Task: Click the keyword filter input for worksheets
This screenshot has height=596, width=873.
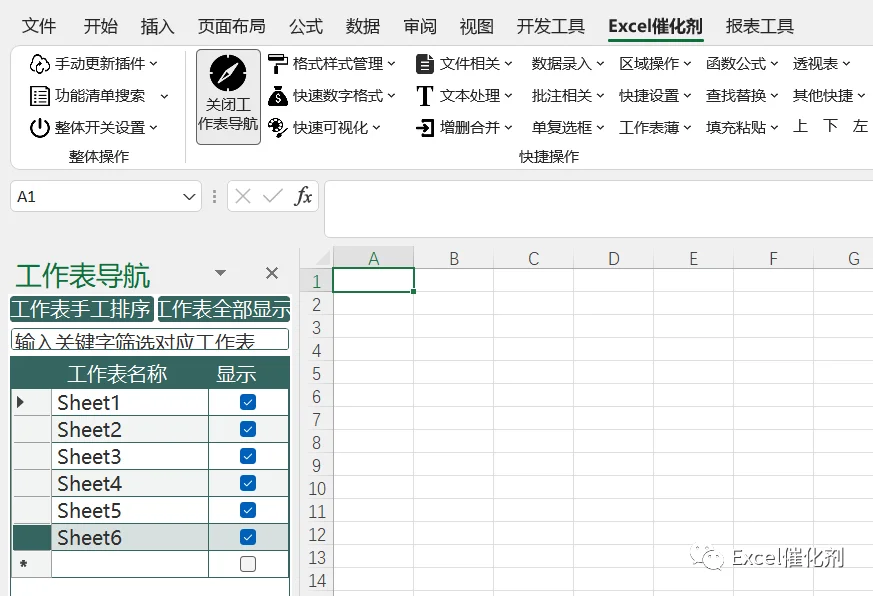Action: click(x=150, y=339)
